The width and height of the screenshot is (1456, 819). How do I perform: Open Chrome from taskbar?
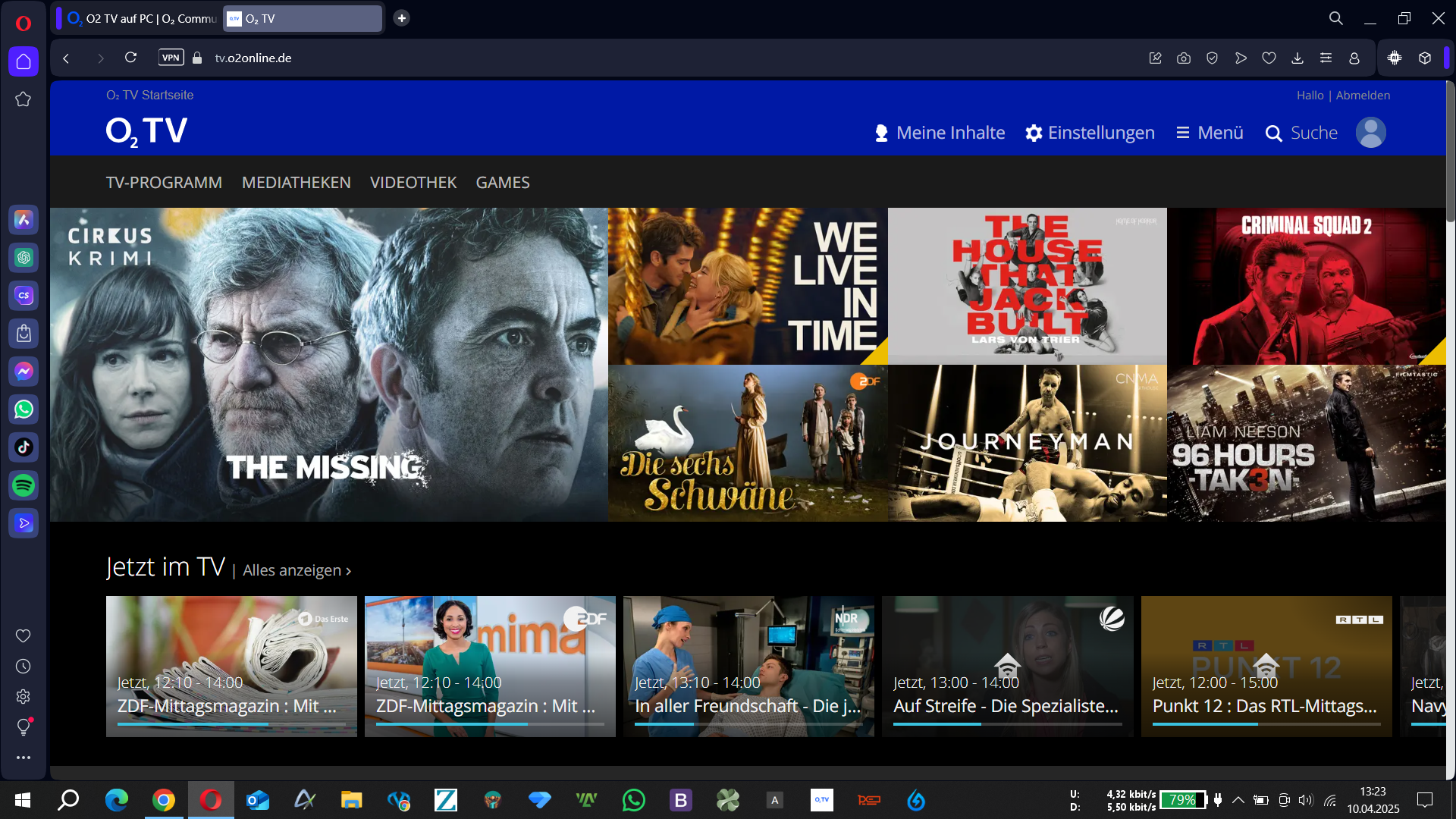point(164,800)
